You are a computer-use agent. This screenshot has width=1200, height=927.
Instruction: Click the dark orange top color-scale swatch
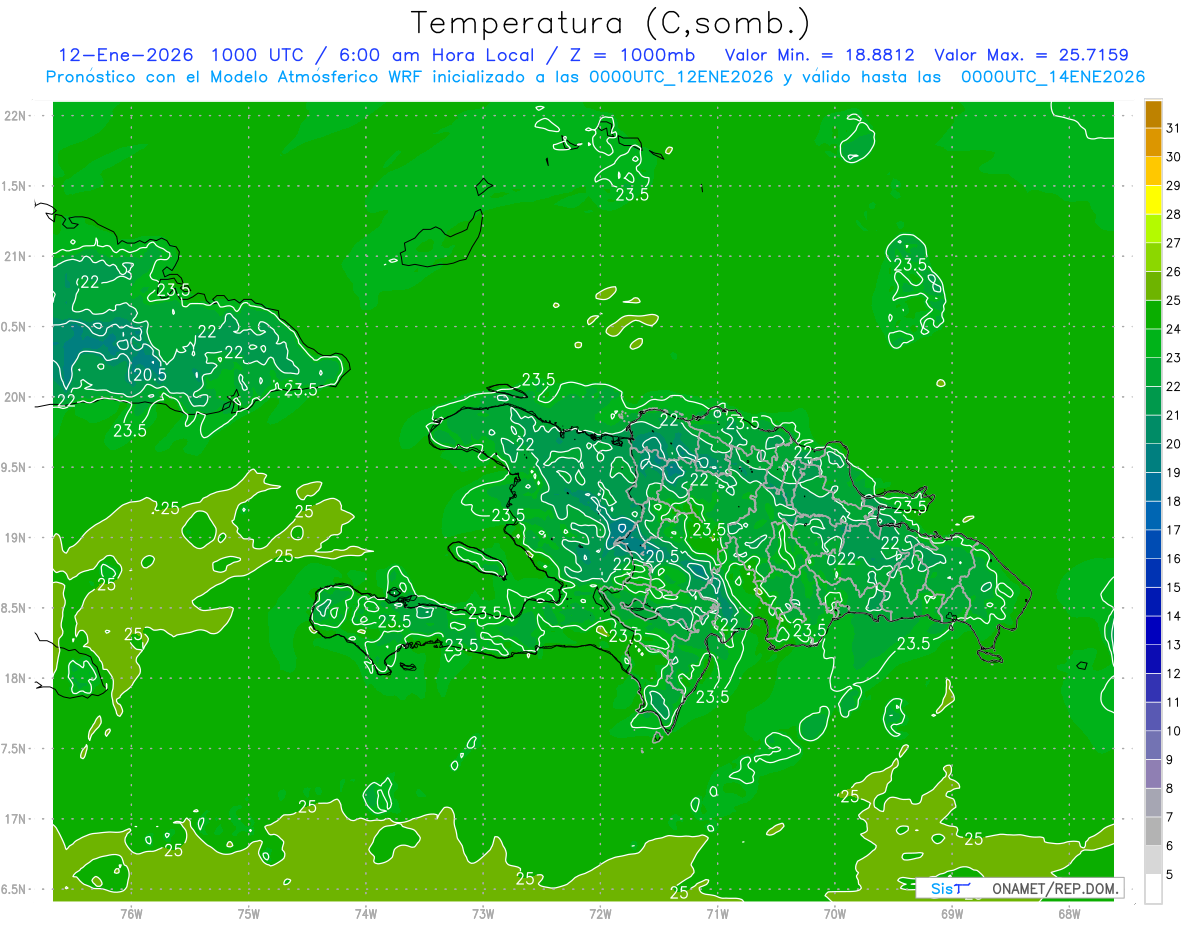point(1153,115)
